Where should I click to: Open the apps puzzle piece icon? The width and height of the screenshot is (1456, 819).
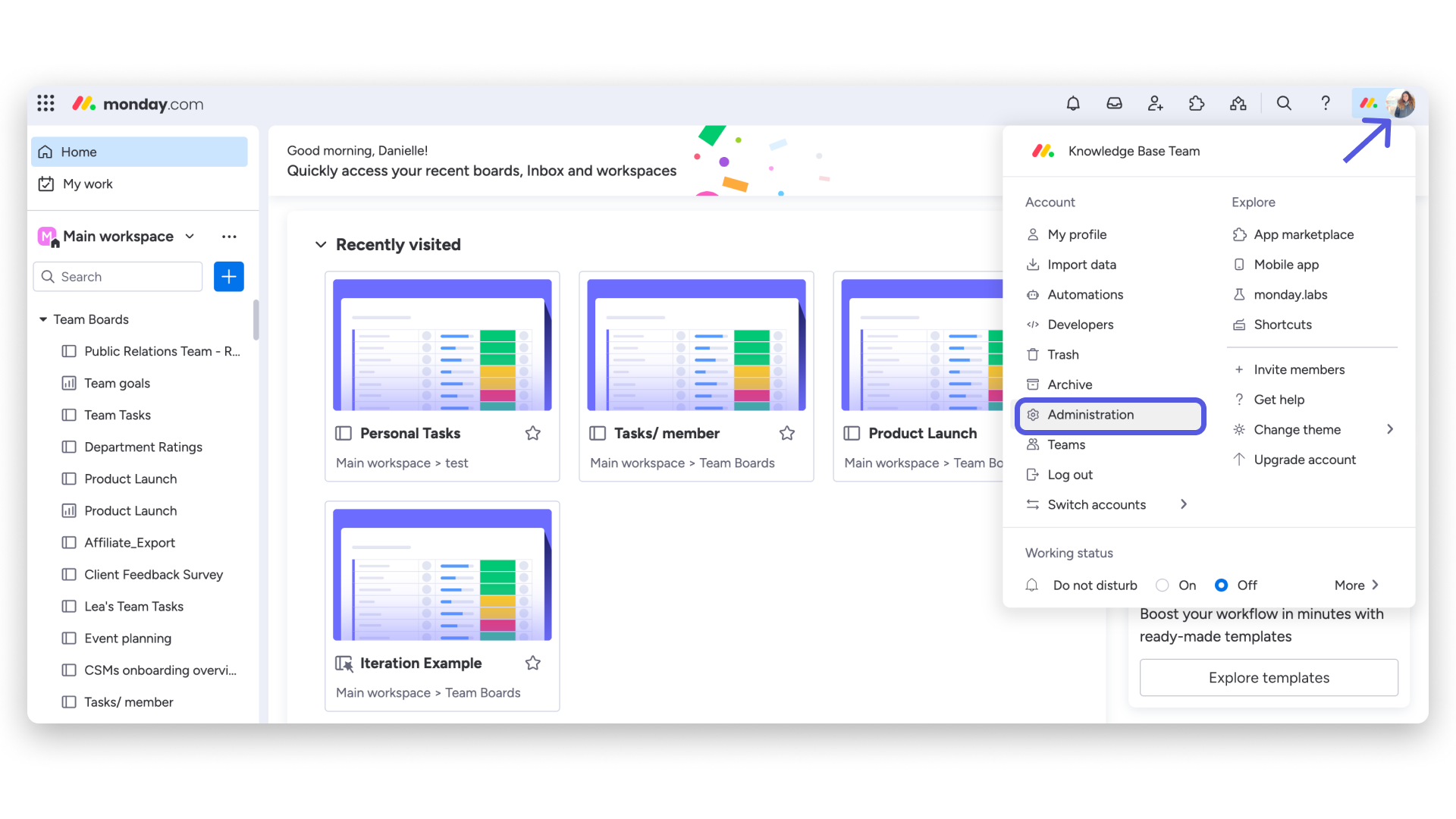(x=1197, y=103)
